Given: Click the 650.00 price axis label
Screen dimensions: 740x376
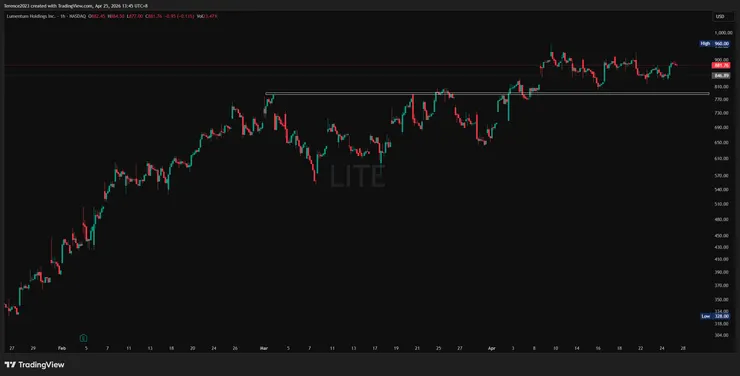Looking at the screenshot, I should [722, 142].
